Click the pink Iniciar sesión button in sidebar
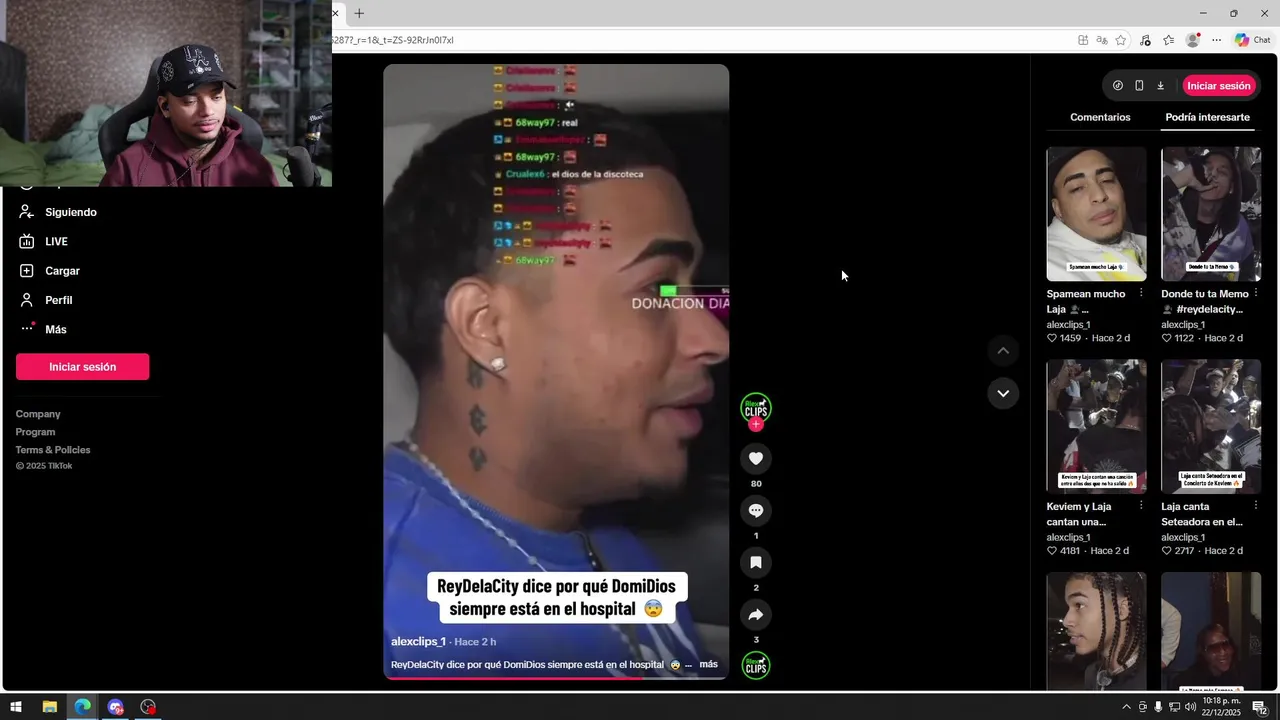The image size is (1280, 720). pos(83,367)
